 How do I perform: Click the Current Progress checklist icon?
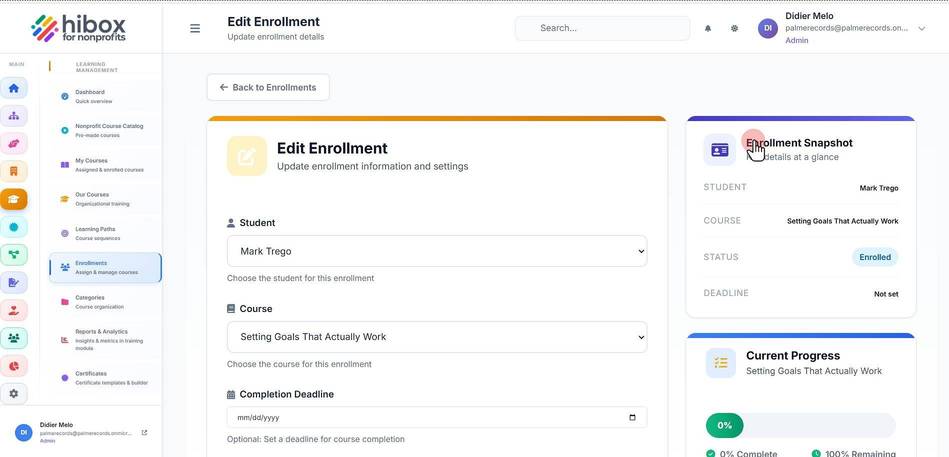721,363
